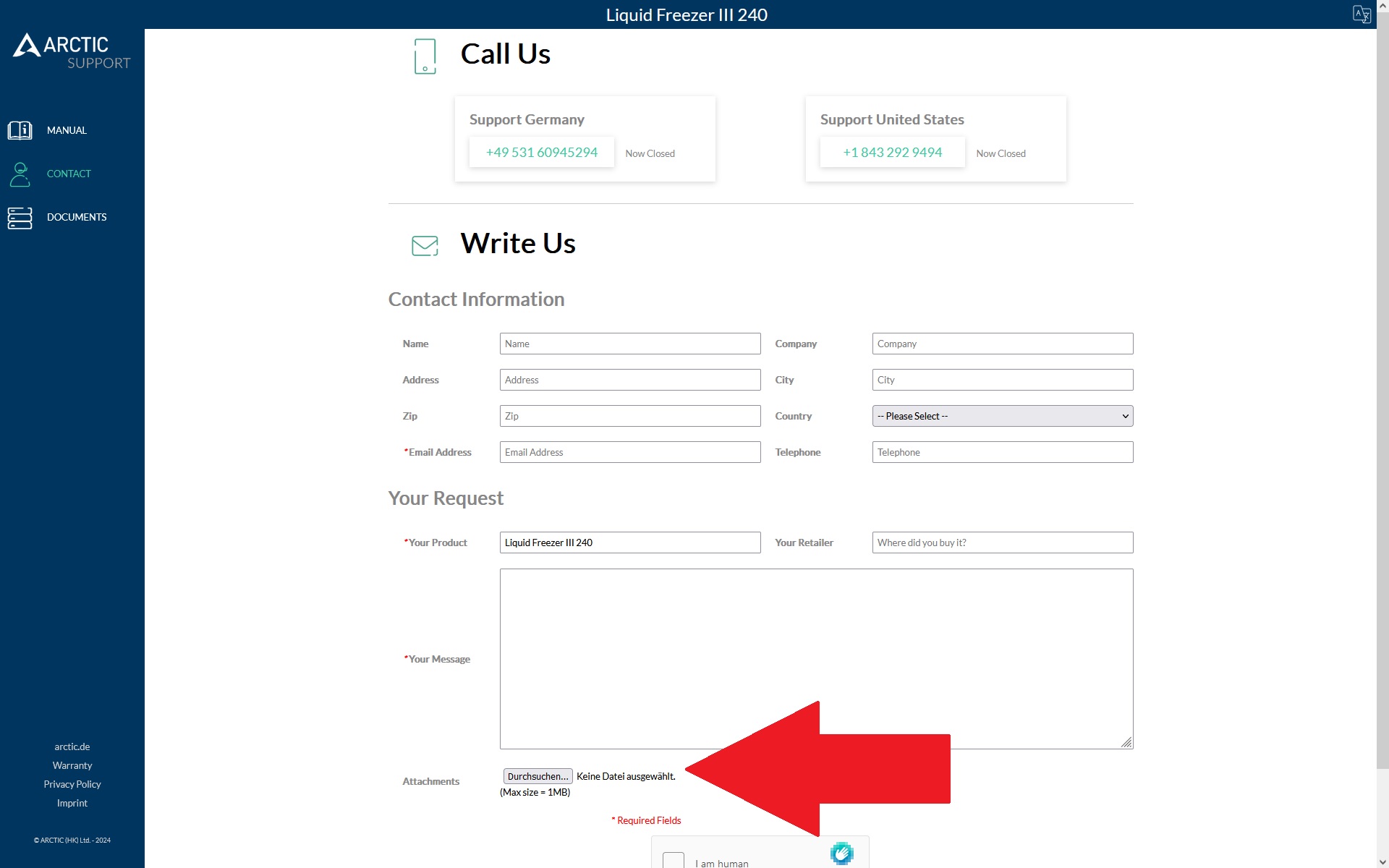The height and width of the screenshot is (868, 1389).
Task: Click the Documents stack icon
Action: [20, 217]
